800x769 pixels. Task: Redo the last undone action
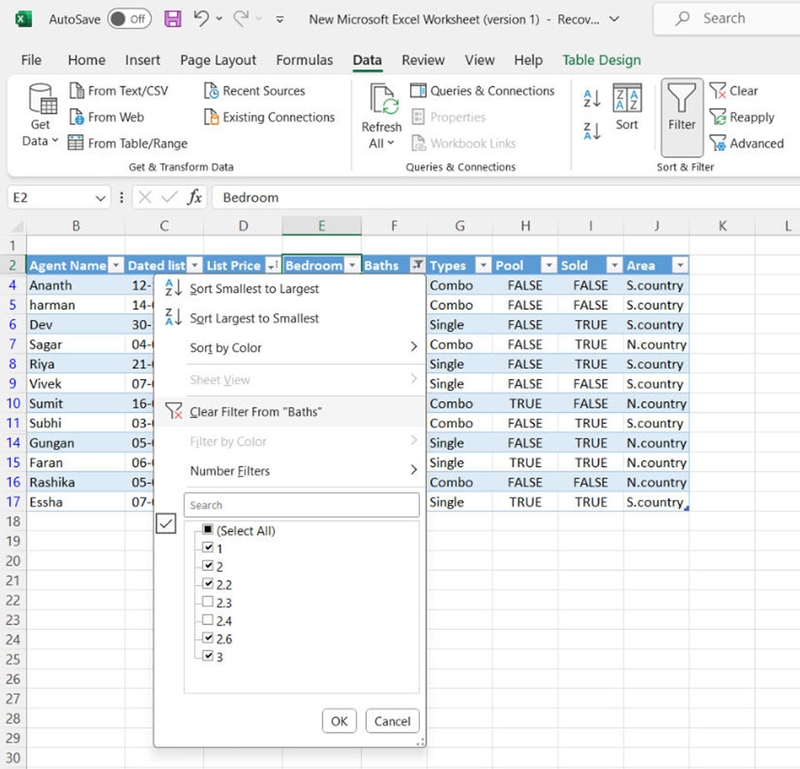(x=241, y=19)
